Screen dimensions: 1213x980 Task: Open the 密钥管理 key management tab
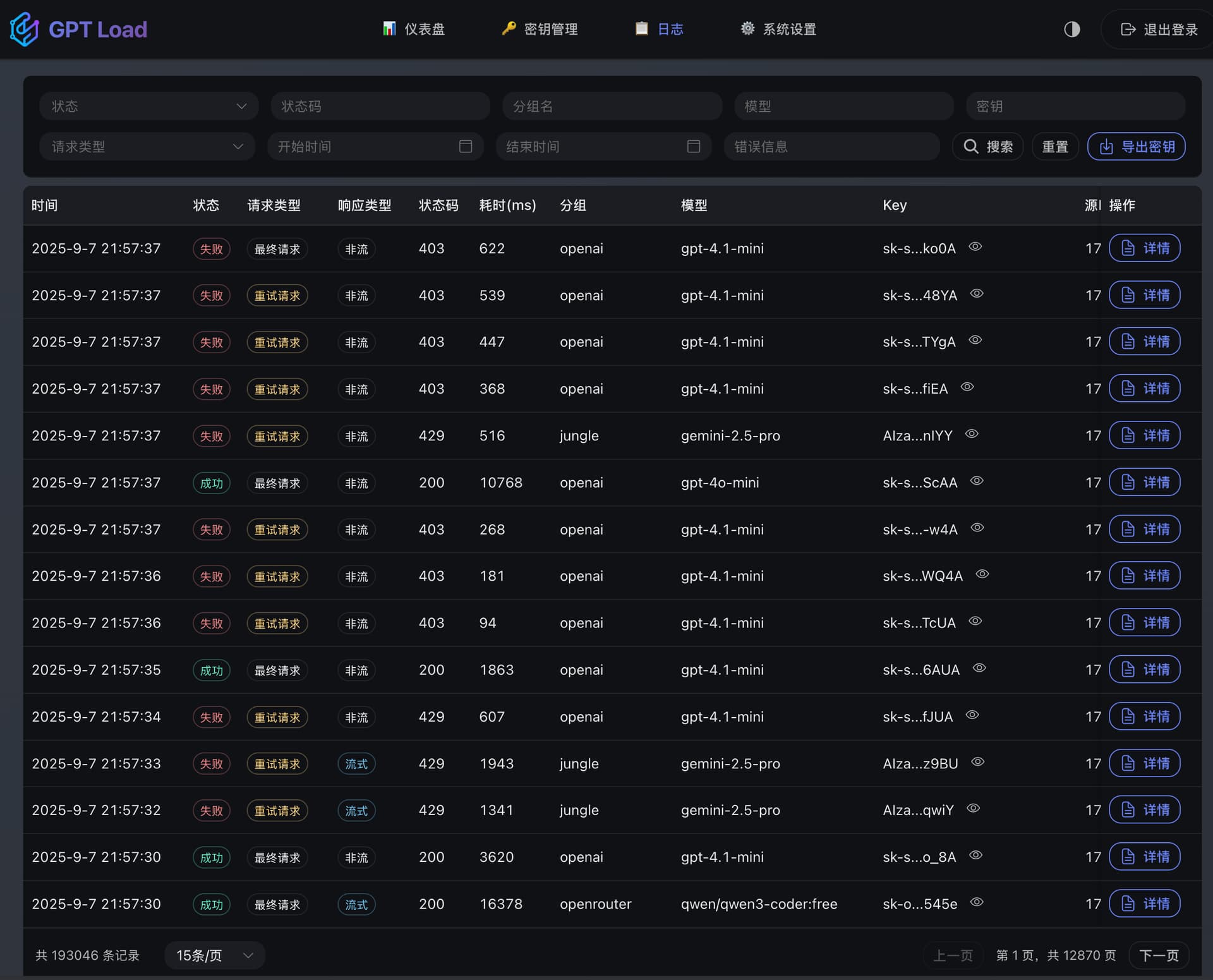[540, 29]
